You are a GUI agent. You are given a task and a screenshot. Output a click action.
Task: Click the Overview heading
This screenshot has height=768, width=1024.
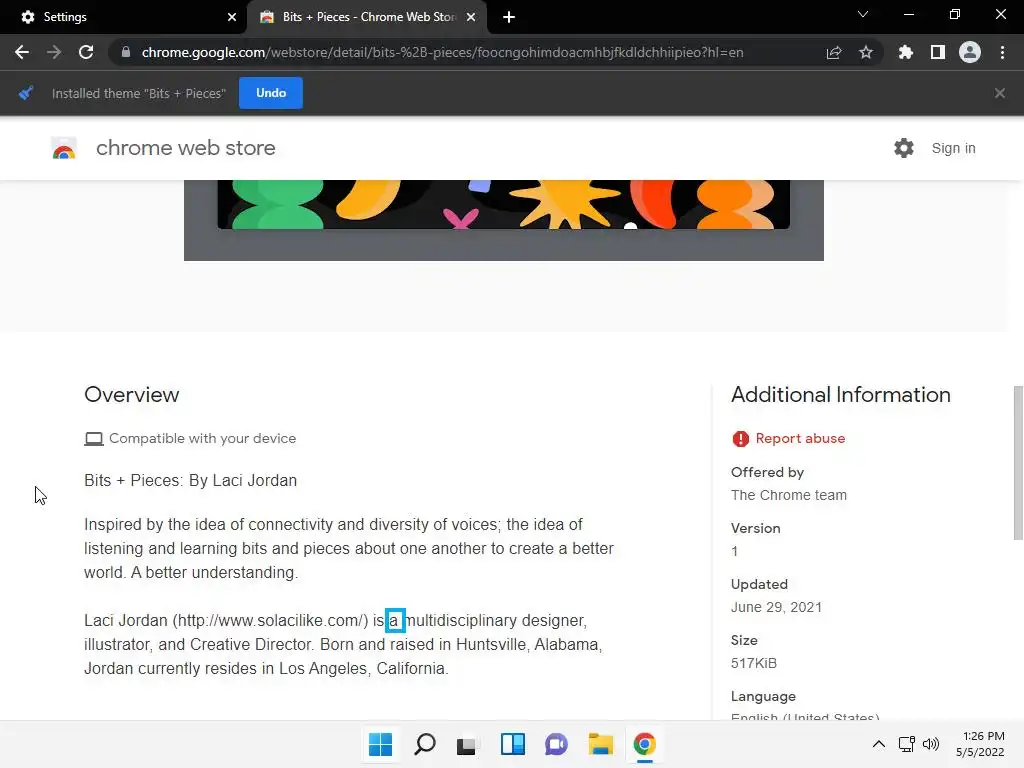(x=131, y=394)
